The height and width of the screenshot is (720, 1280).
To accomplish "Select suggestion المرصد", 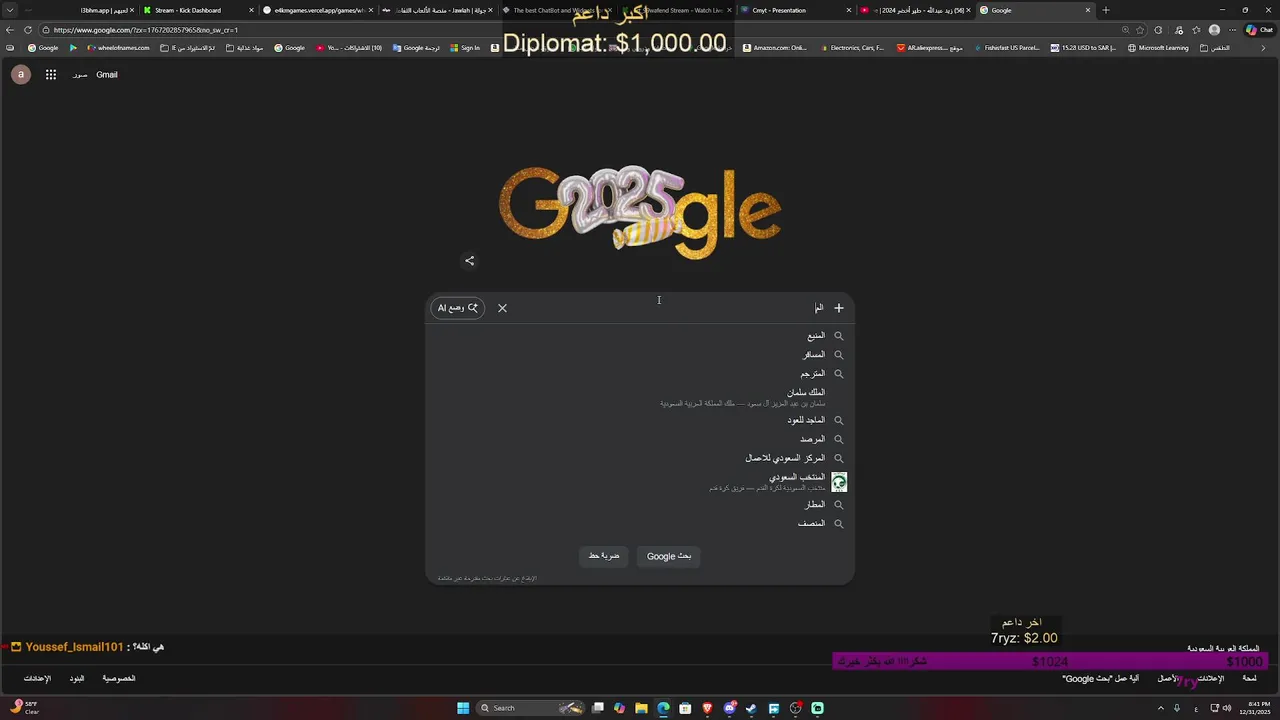I will (640, 439).
